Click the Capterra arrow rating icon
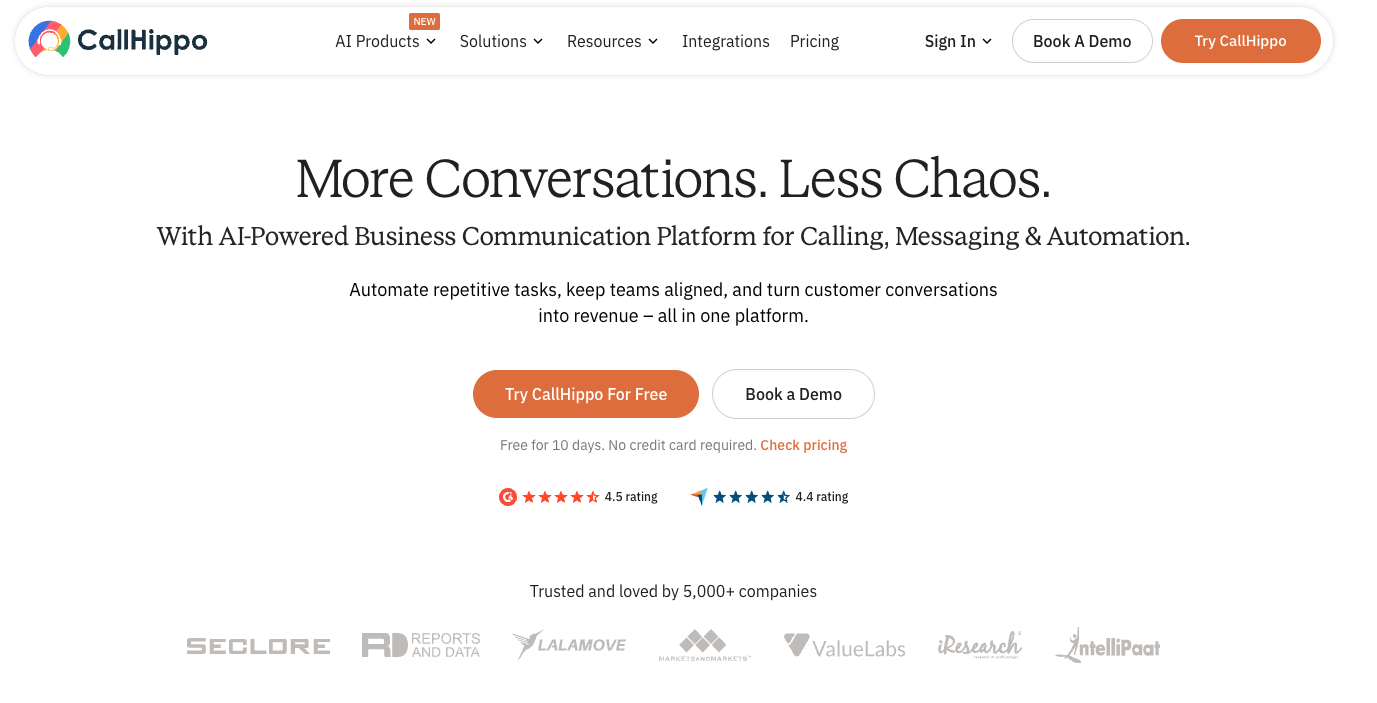 (x=699, y=497)
